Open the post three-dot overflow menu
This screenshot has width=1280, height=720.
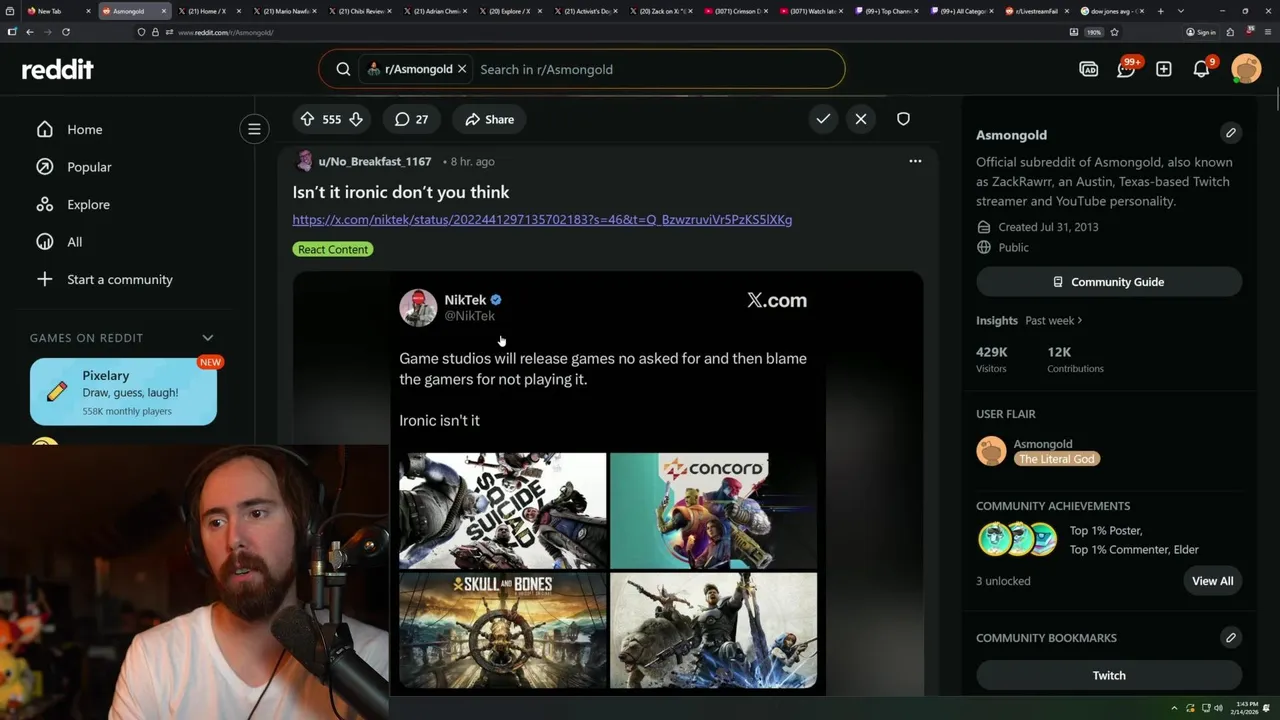click(915, 161)
